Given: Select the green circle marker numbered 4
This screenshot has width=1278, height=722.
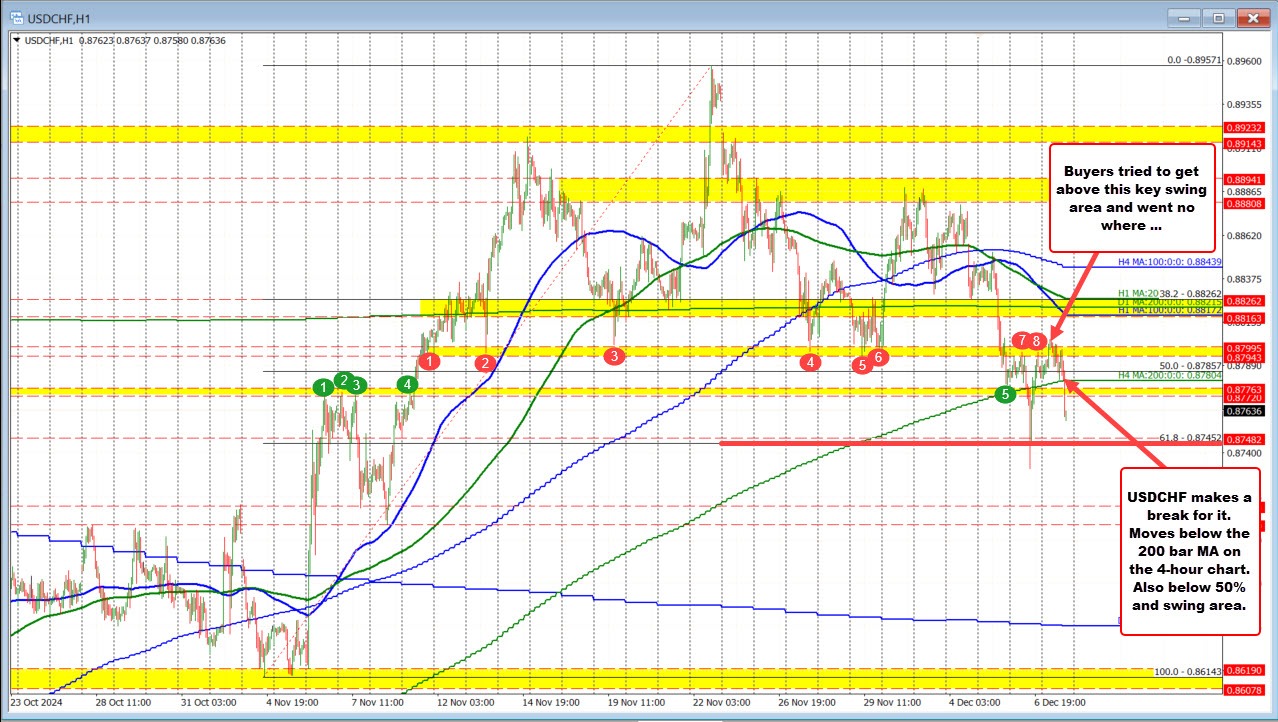Looking at the screenshot, I should [407, 383].
